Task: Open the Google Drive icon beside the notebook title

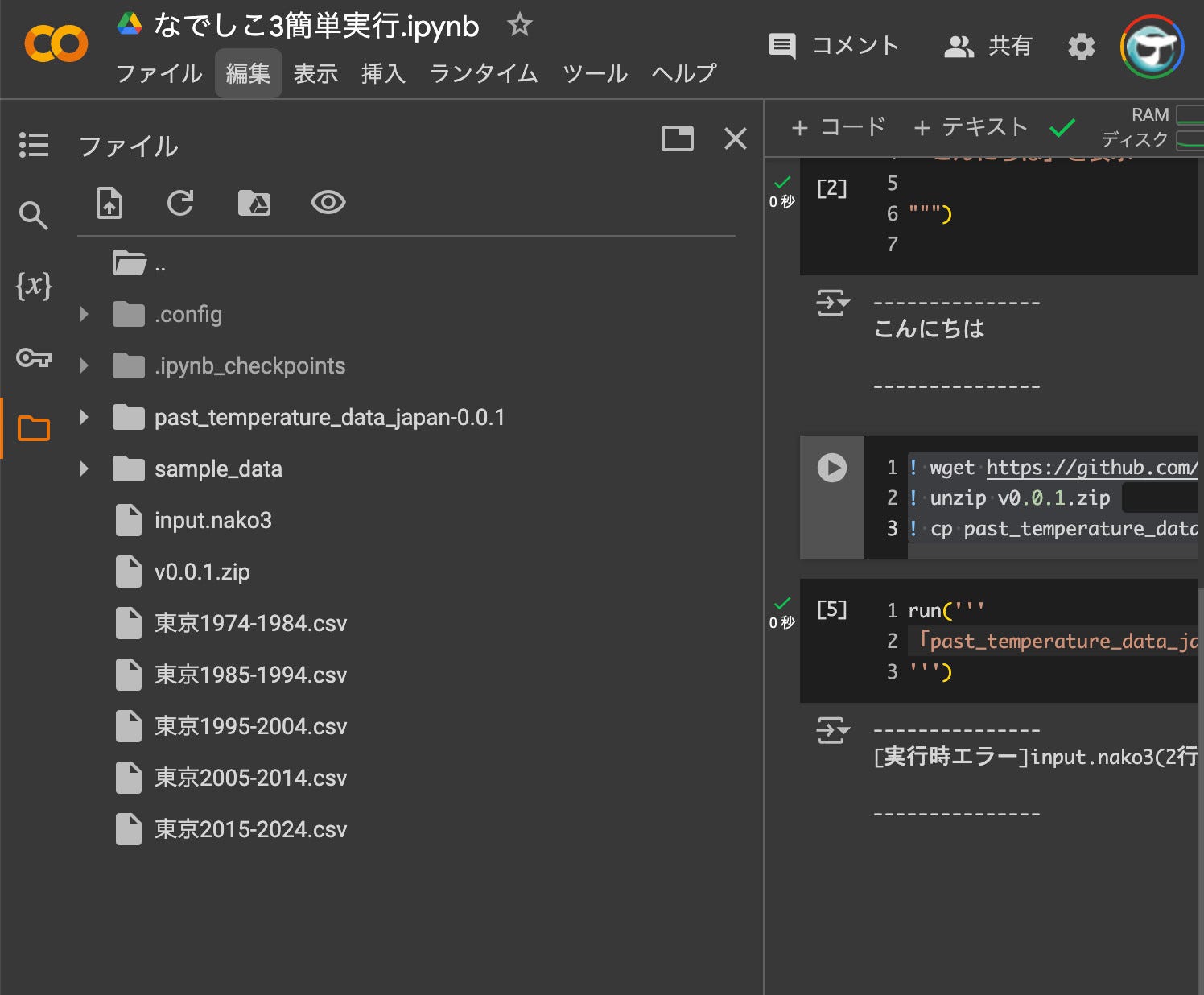Action: click(130, 24)
